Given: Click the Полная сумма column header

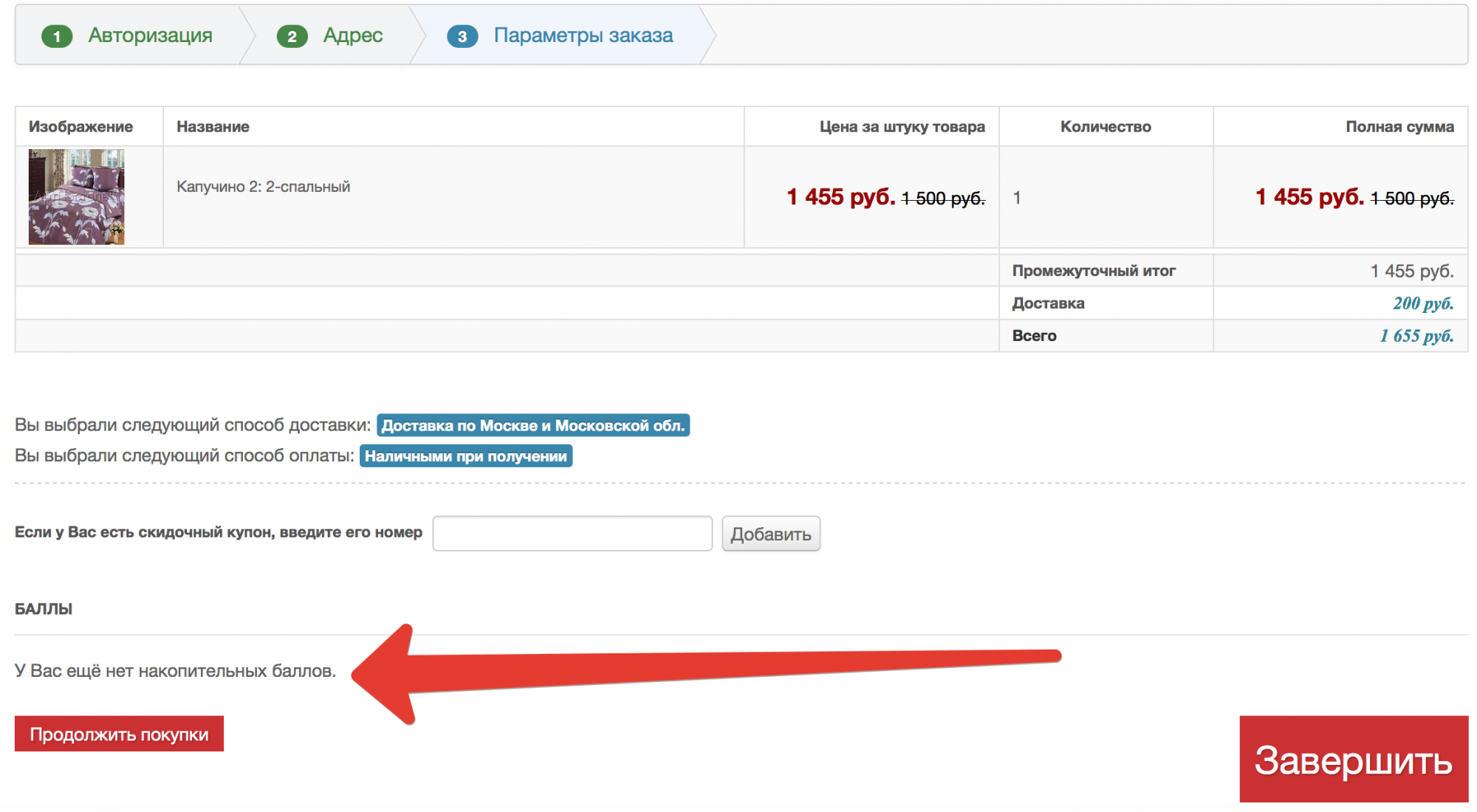Looking at the screenshot, I should tap(1399, 126).
